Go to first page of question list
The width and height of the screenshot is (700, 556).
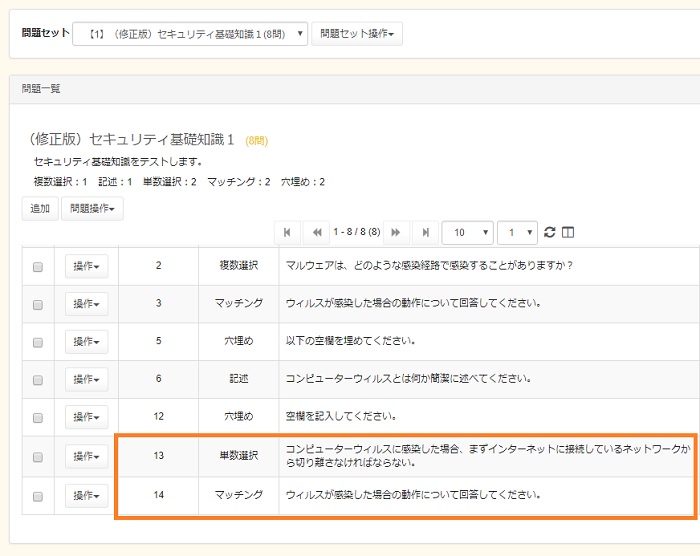[287, 232]
